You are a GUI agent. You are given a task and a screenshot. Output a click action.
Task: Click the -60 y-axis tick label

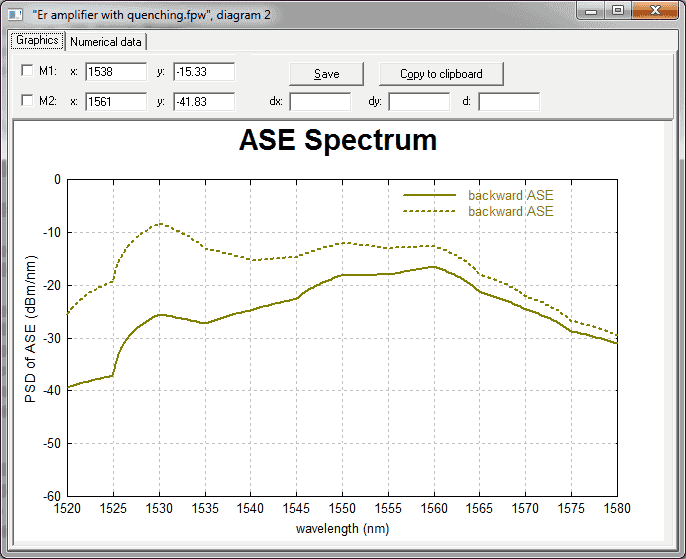point(52,496)
